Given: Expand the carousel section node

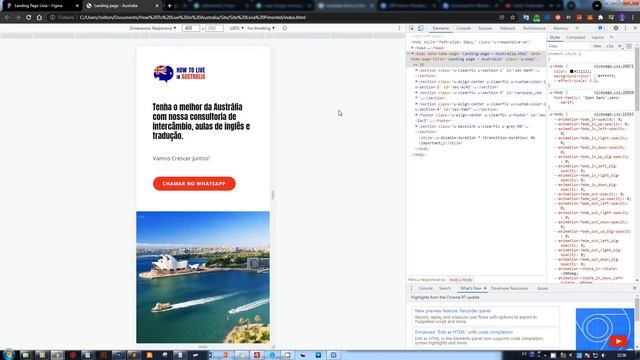Looking at the screenshot, I should (x=416, y=93).
